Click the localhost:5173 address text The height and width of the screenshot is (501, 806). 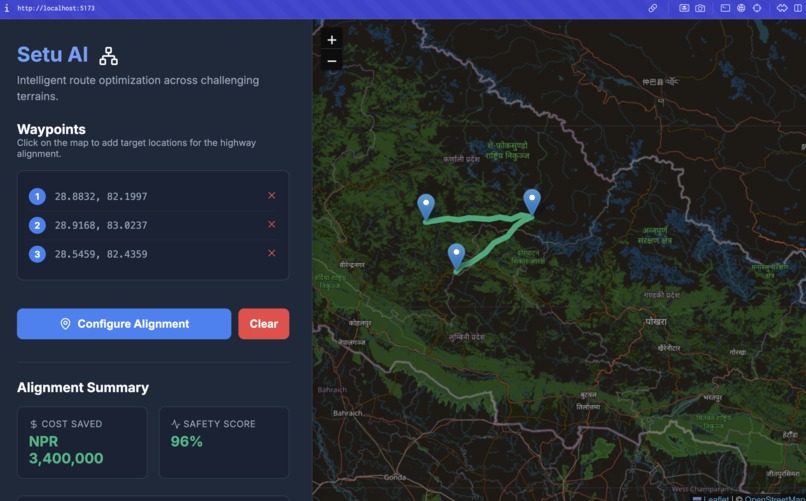(x=56, y=8)
